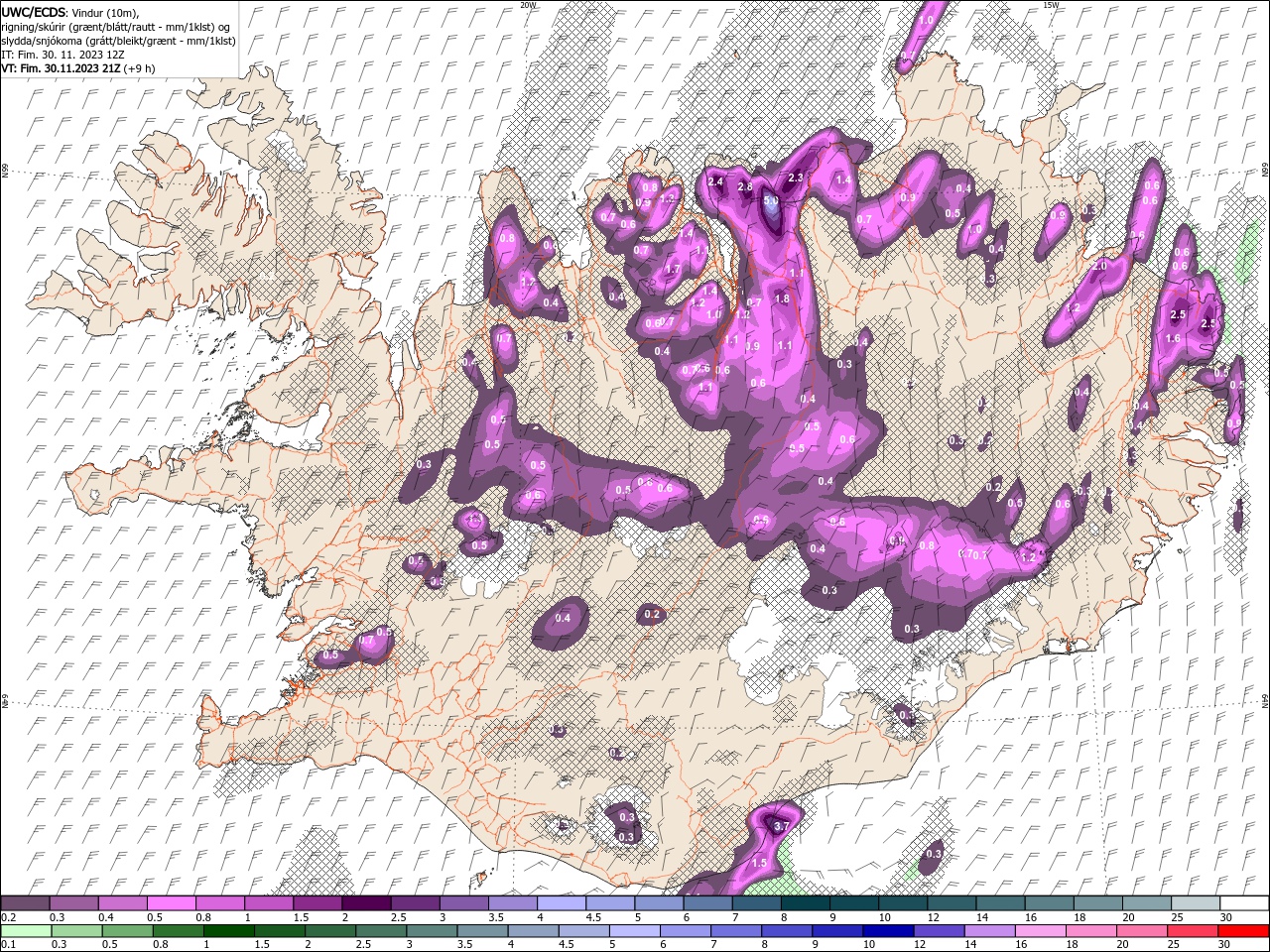This screenshot has height=952, width=1270.
Task: Click the '3.7' value off the south coast
Action: (x=781, y=826)
